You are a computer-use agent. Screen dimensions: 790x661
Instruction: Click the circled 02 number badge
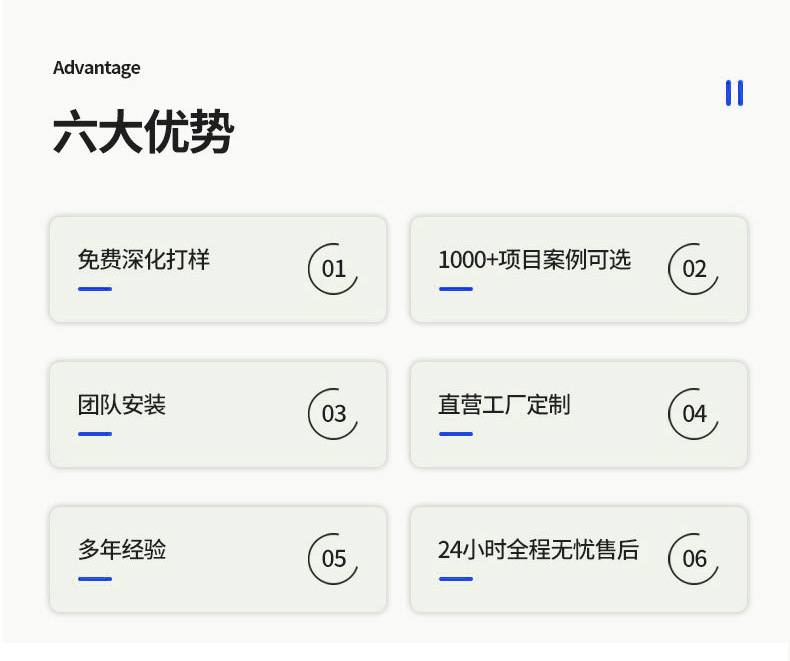(x=694, y=268)
